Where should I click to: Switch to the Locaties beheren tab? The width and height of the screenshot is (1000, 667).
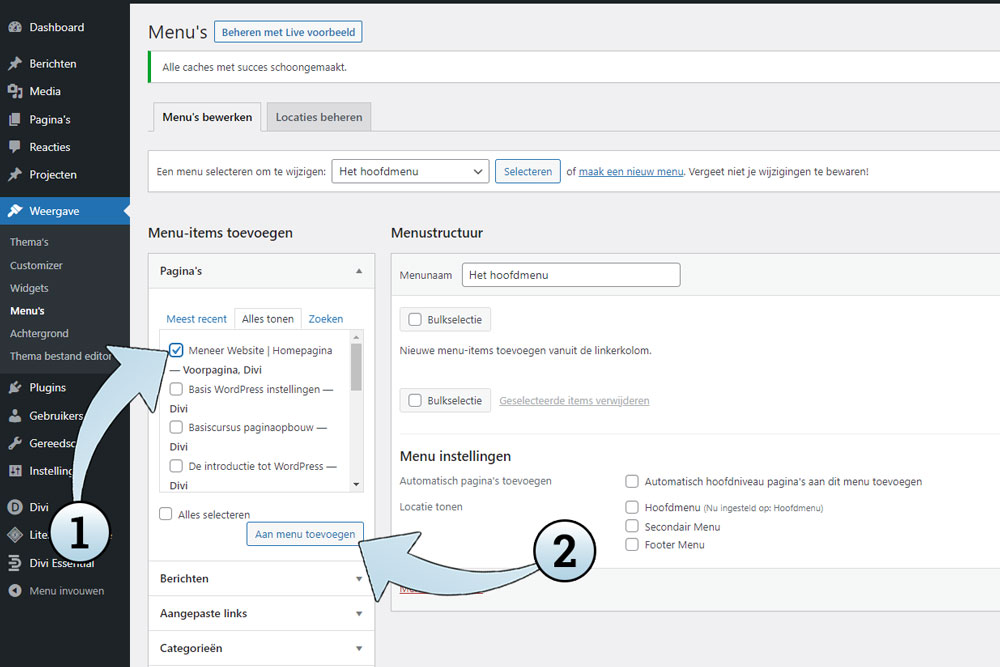tap(319, 117)
